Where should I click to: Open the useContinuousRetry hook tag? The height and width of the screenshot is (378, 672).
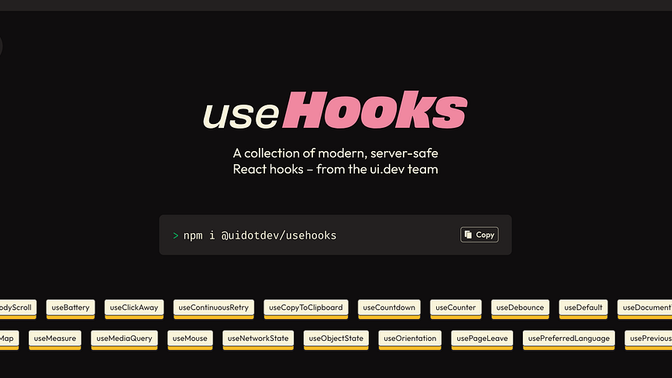tap(213, 309)
